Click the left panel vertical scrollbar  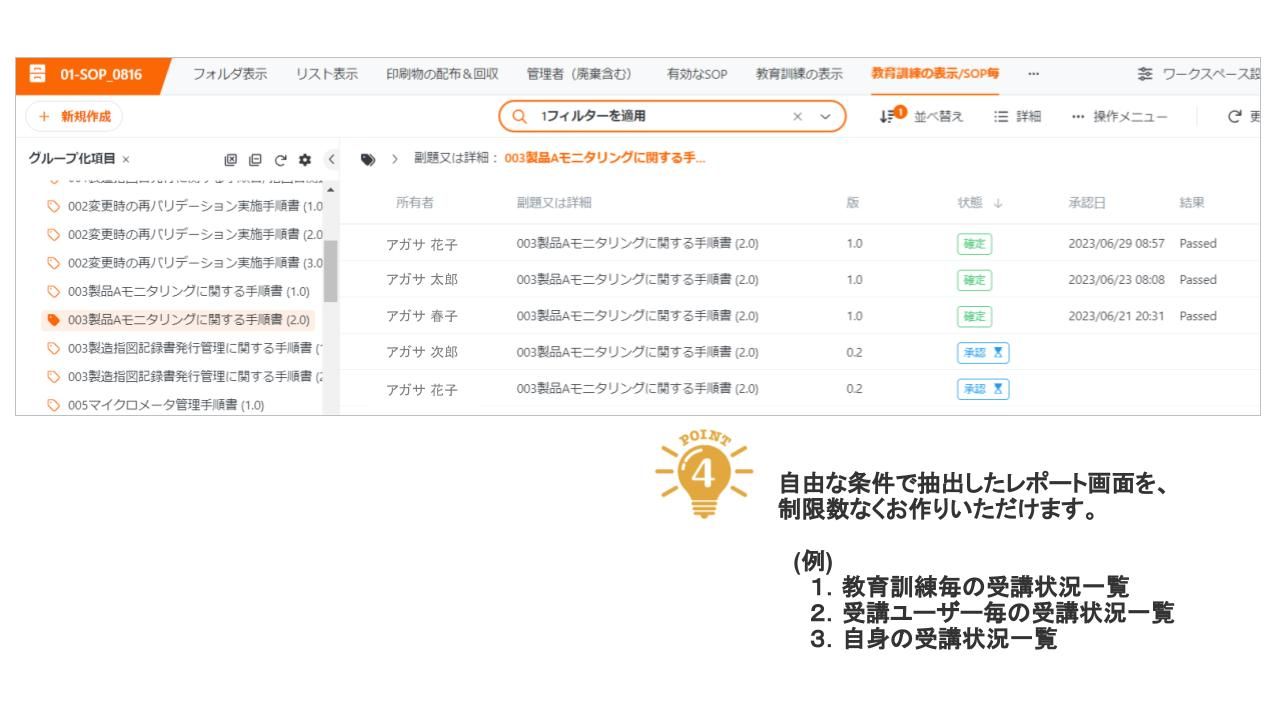coord(330,270)
